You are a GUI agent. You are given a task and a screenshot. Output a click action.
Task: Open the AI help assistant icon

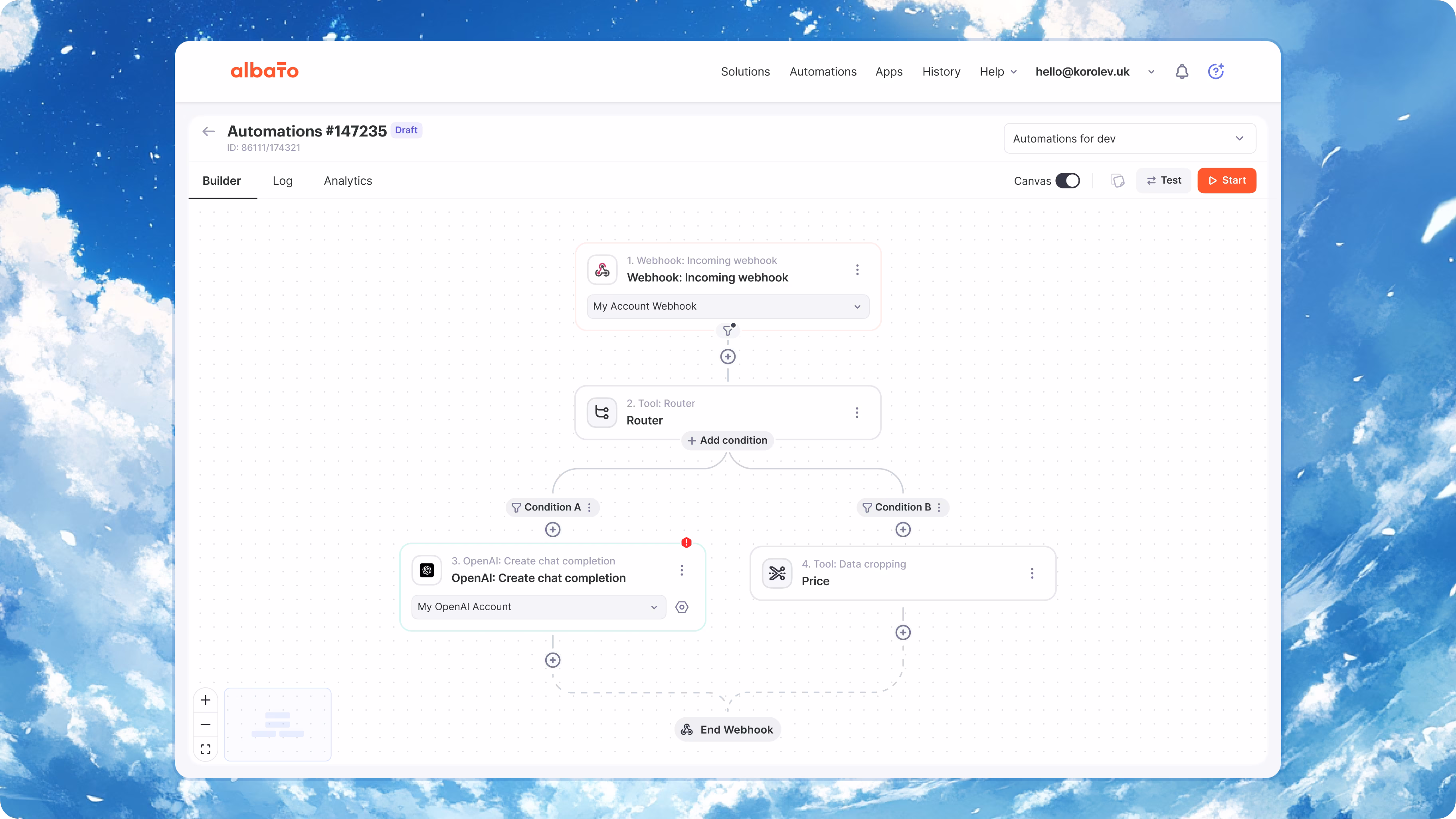pos(1215,71)
